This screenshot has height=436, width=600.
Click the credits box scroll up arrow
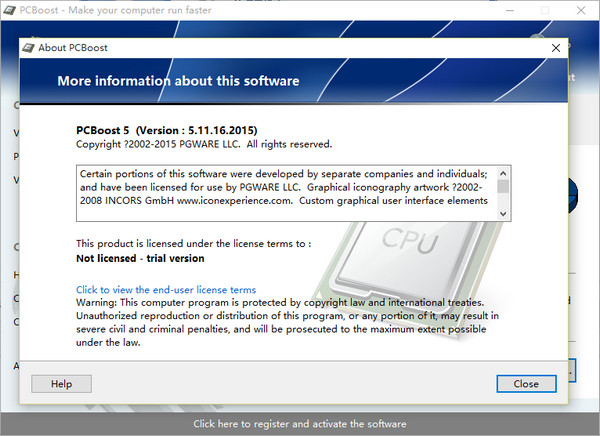(x=503, y=173)
